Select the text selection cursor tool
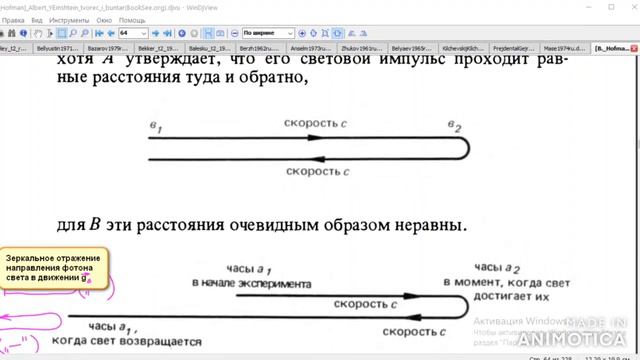This screenshot has height=360, width=640. 50,33
